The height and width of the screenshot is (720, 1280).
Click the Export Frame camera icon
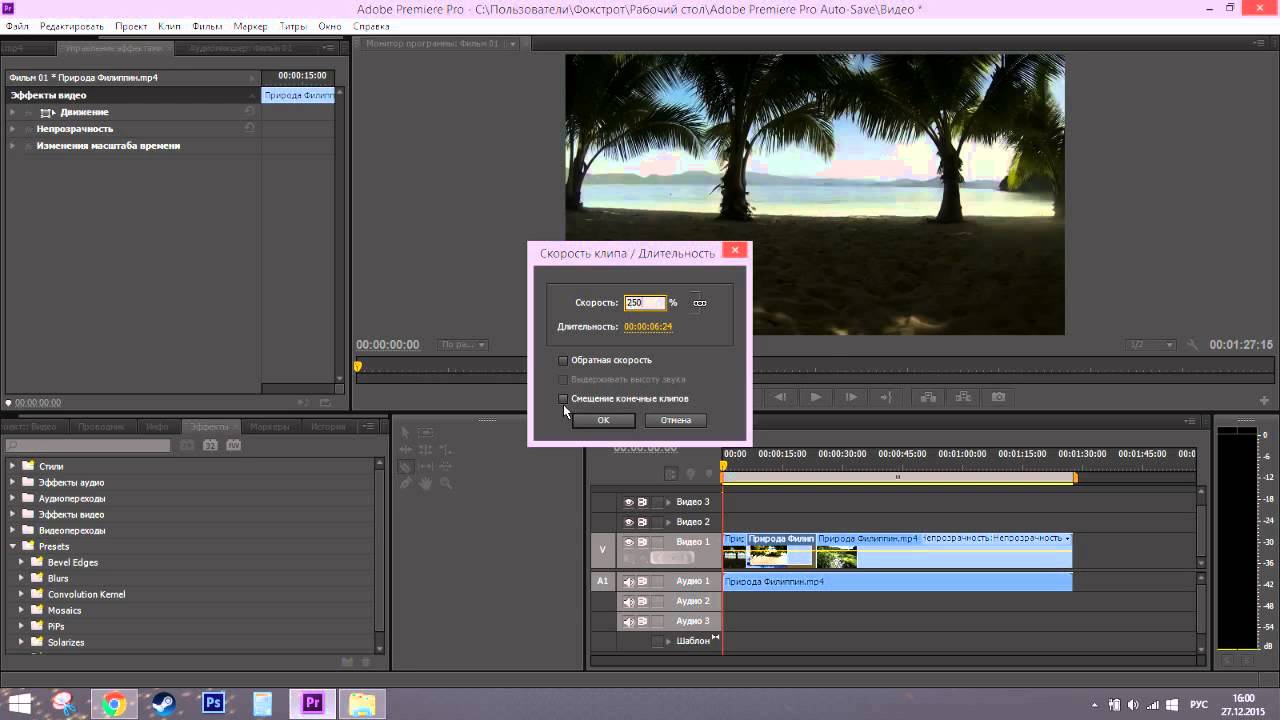coord(998,397)
